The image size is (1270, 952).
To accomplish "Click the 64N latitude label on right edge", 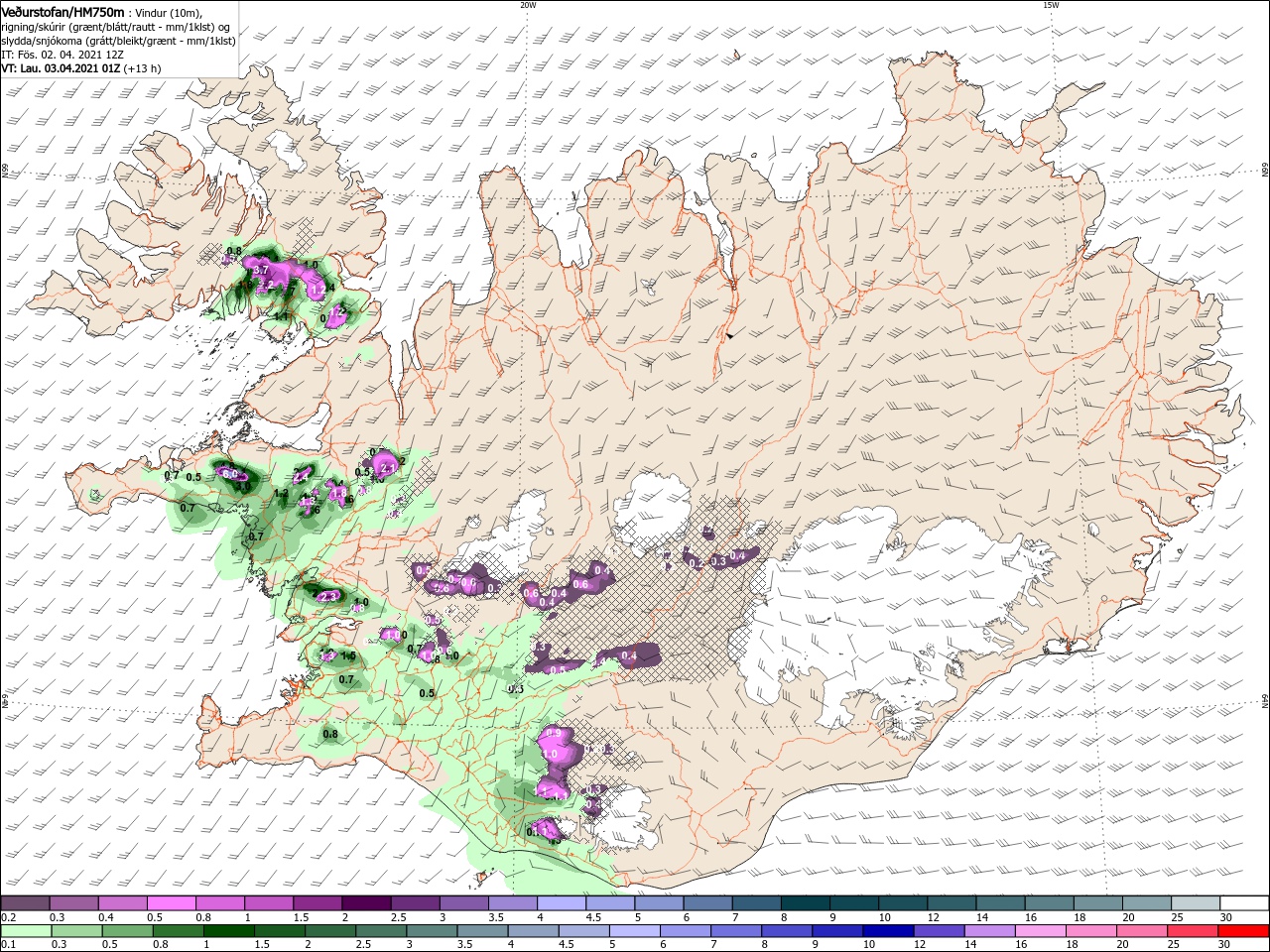I will 1265,701.
